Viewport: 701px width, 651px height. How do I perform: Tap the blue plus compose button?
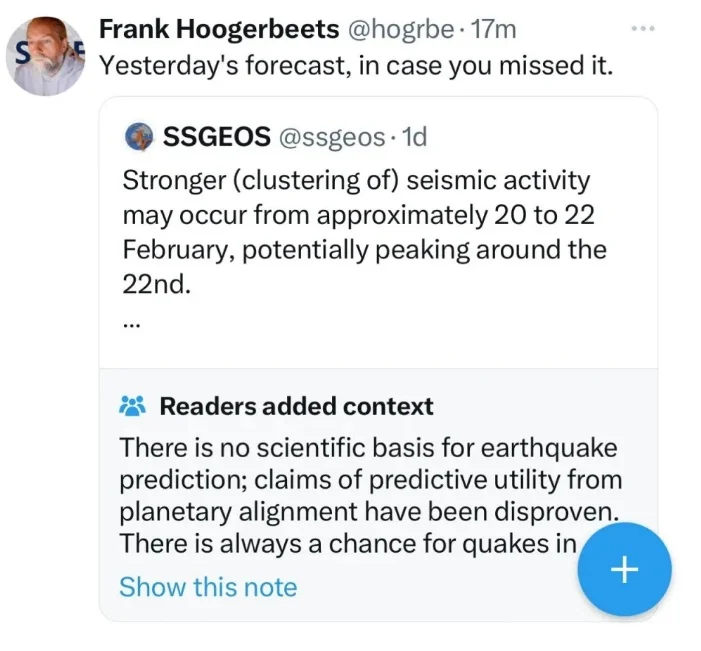tap(624, 569)
